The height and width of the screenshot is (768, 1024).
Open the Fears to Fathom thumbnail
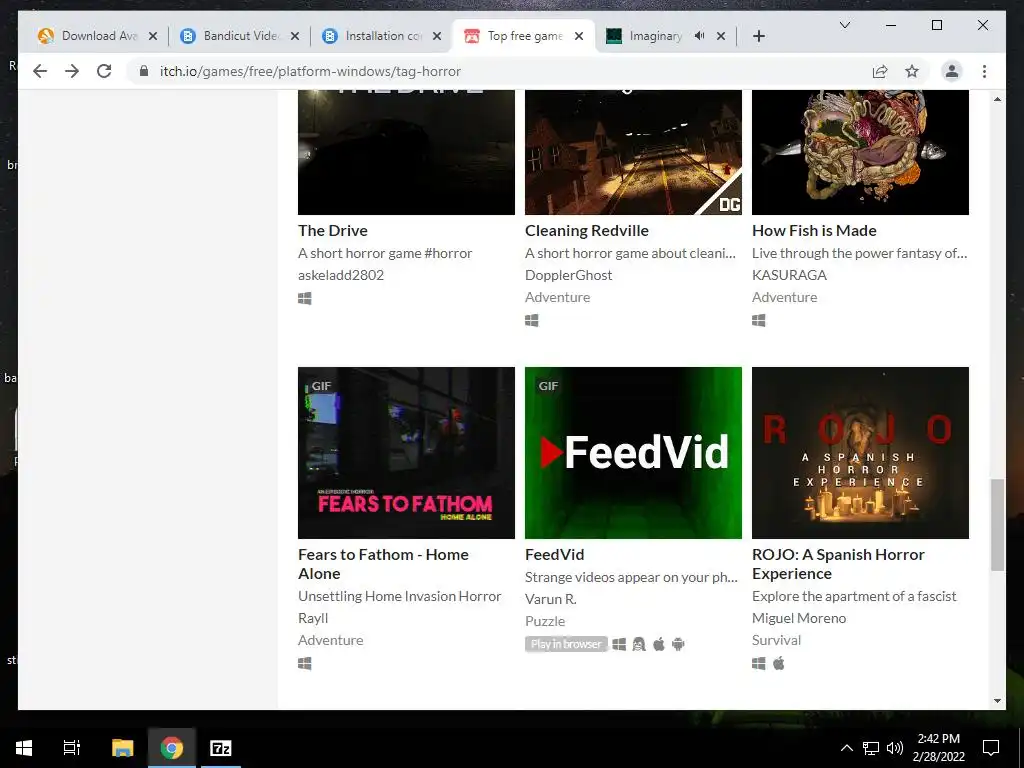click(x=406, y=453)
